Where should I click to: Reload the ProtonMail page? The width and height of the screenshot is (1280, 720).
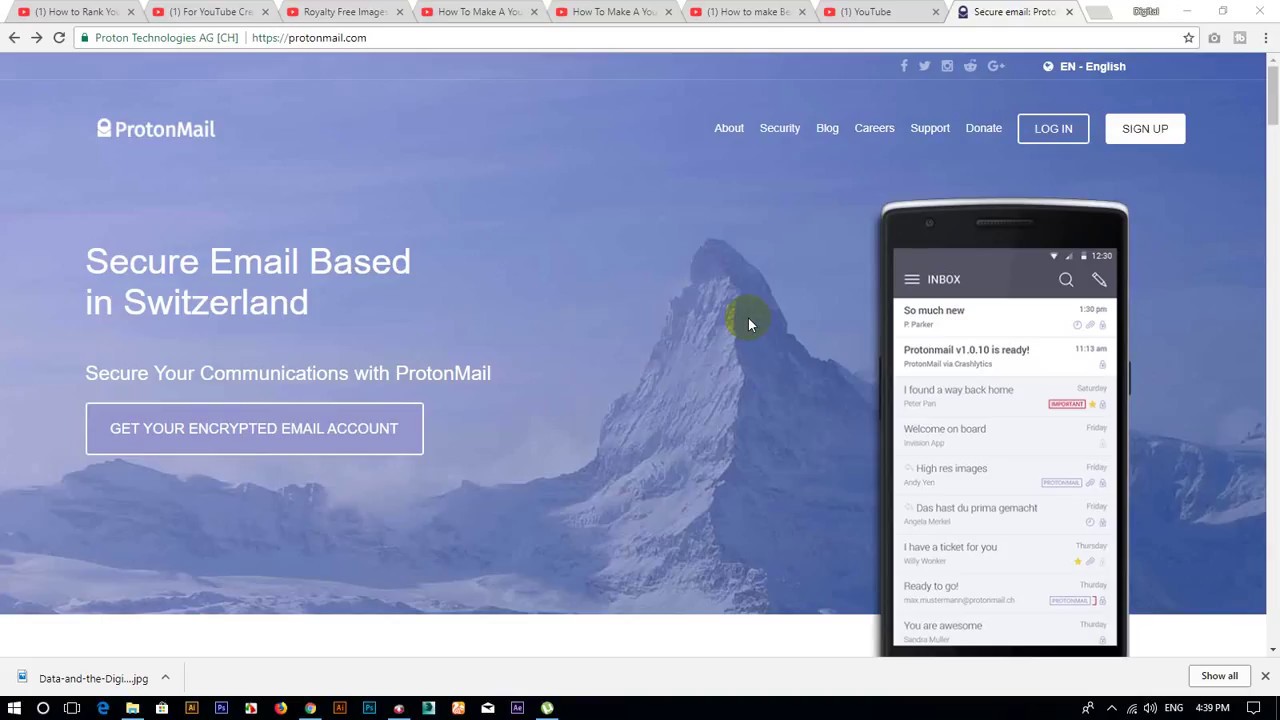pyautogui.click(x=59, y=38)
